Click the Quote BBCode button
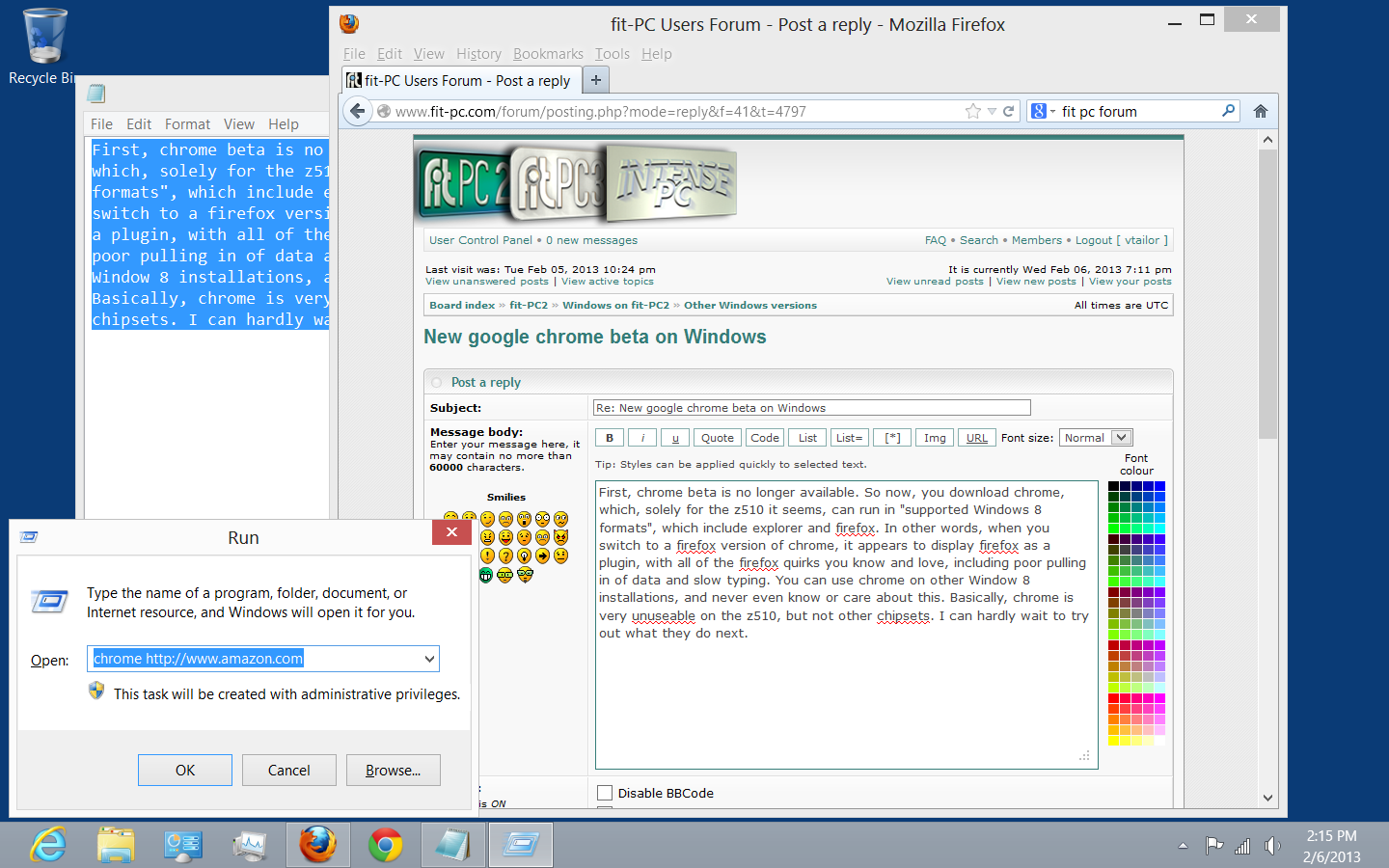1389x868 pixels. [717, 438]
